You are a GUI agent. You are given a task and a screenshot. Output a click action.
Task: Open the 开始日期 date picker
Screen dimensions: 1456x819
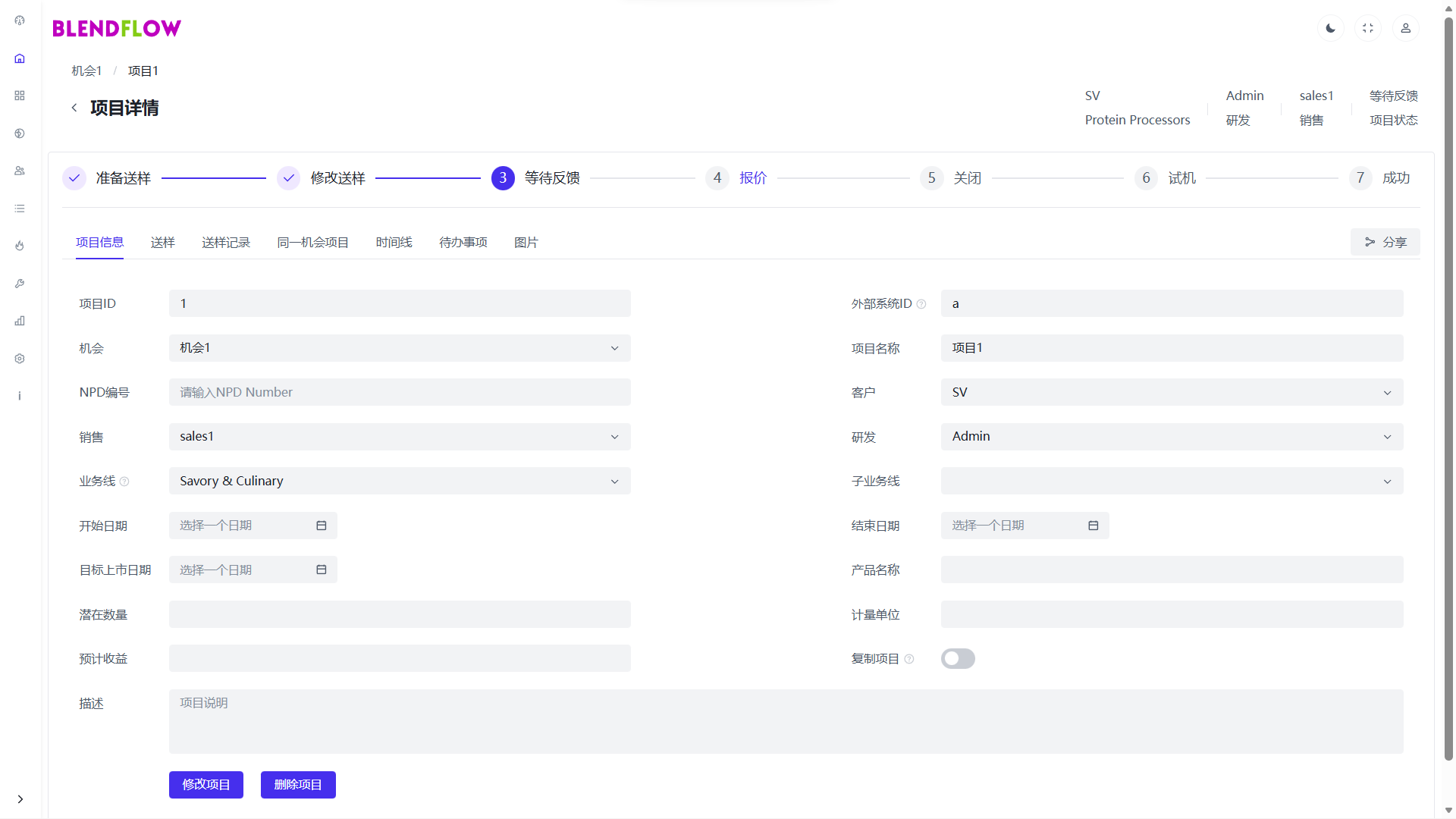[x=253, y=526]
